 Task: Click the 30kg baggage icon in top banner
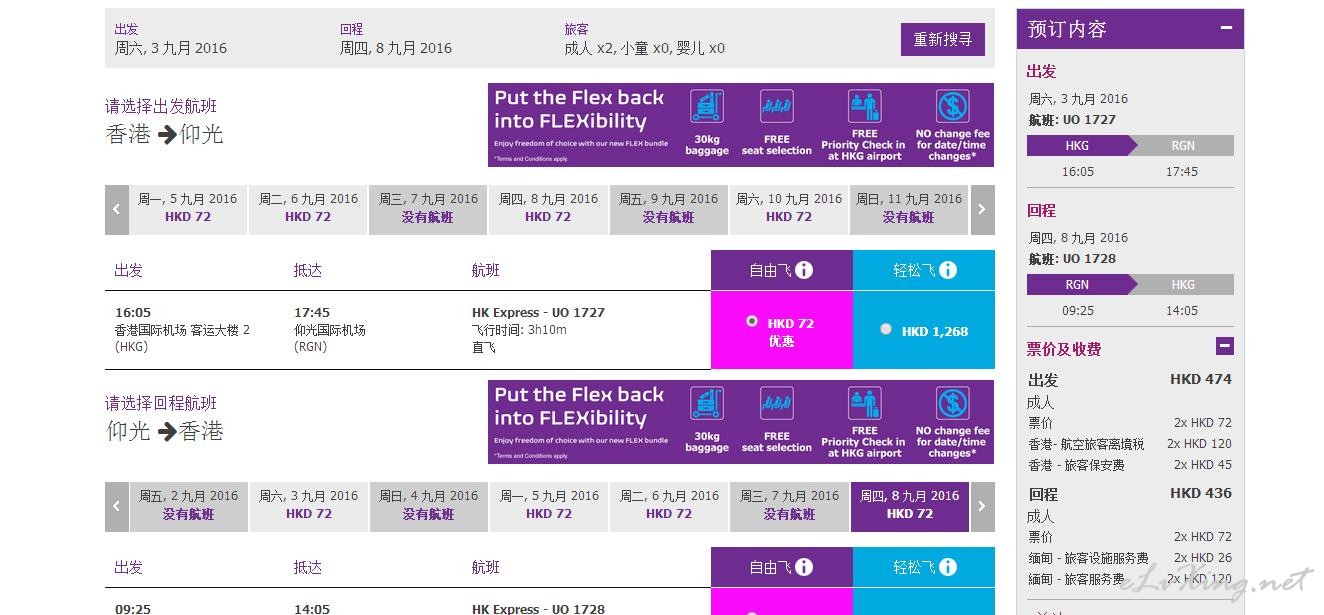point(707,106)
